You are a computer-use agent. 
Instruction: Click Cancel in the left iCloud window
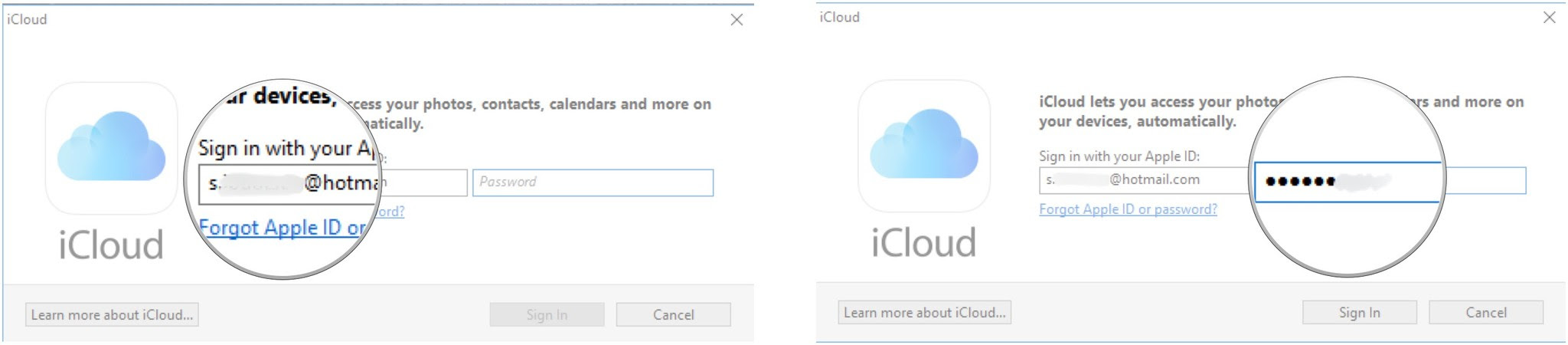[x=673, y=314]
